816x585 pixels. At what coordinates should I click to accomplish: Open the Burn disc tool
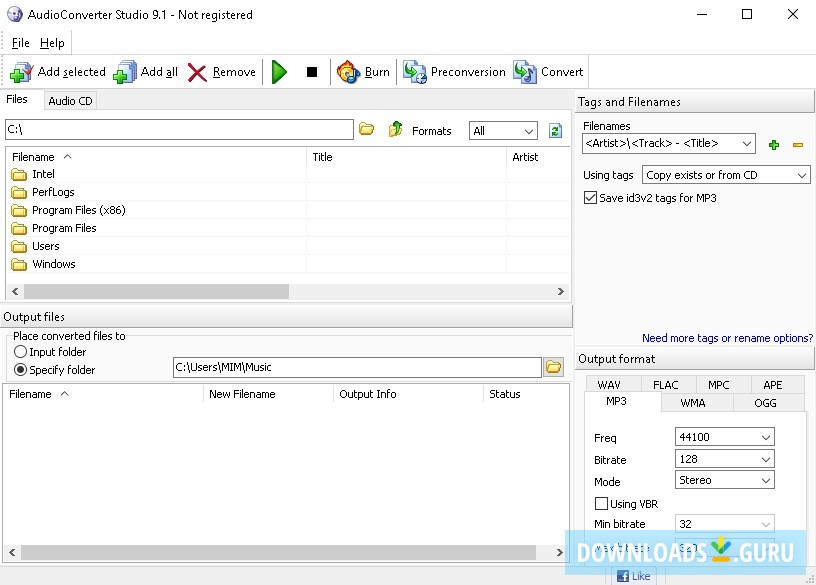(349, 72)
